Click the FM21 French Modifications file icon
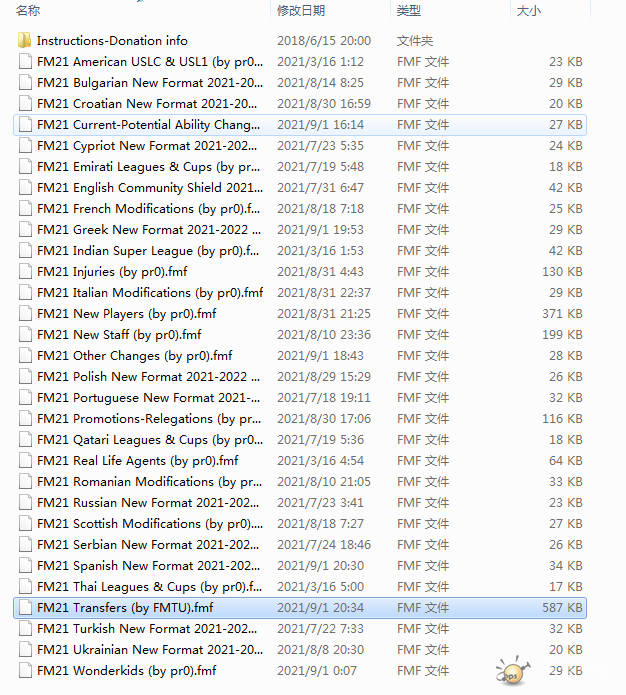The width and height of the screenshot is (626, 695). 25,208
